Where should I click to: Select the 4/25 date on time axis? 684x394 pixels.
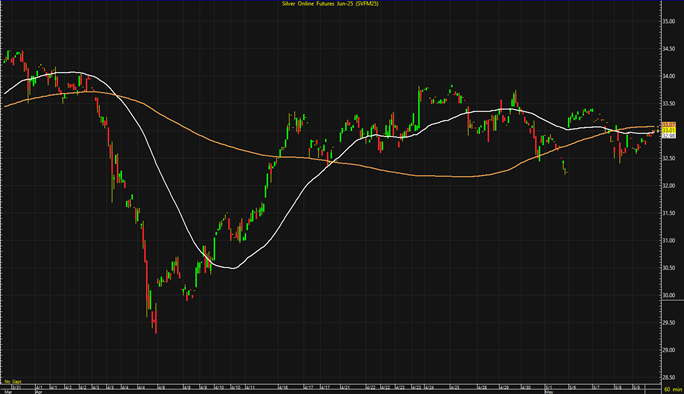[x=455, y=387]
